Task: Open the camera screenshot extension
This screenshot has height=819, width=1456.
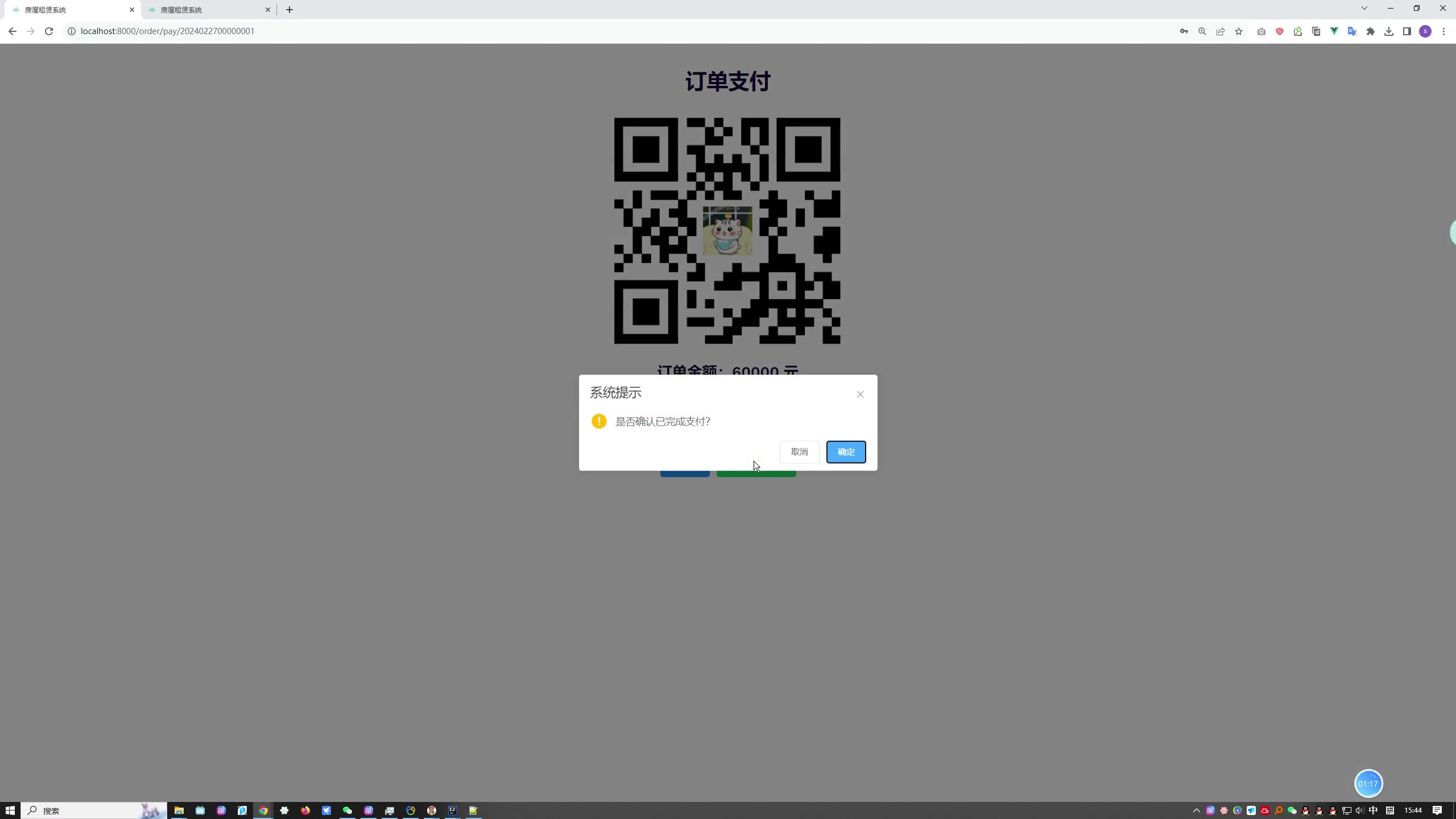Action: 1261,31
